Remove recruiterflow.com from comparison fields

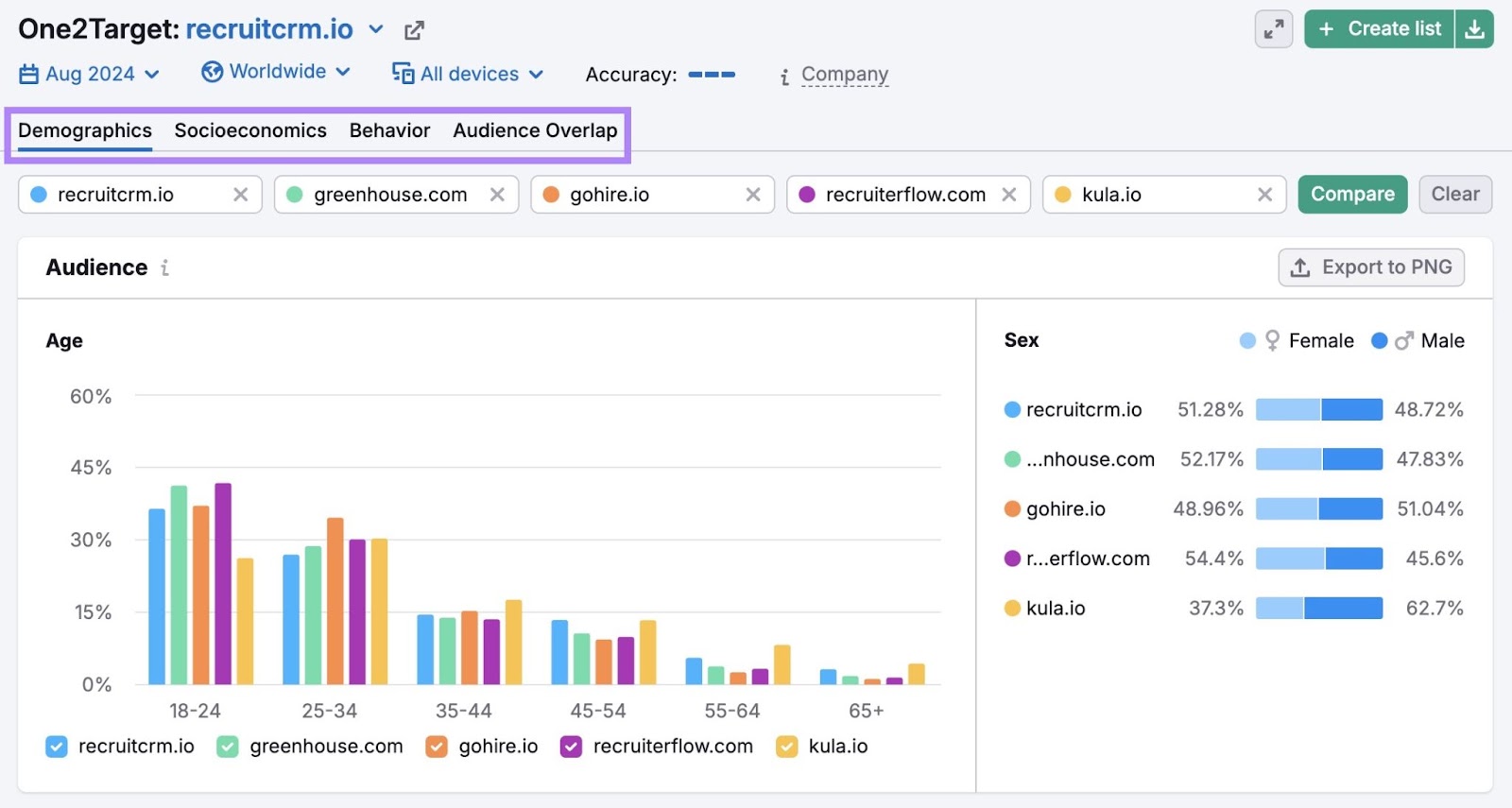1009,195
